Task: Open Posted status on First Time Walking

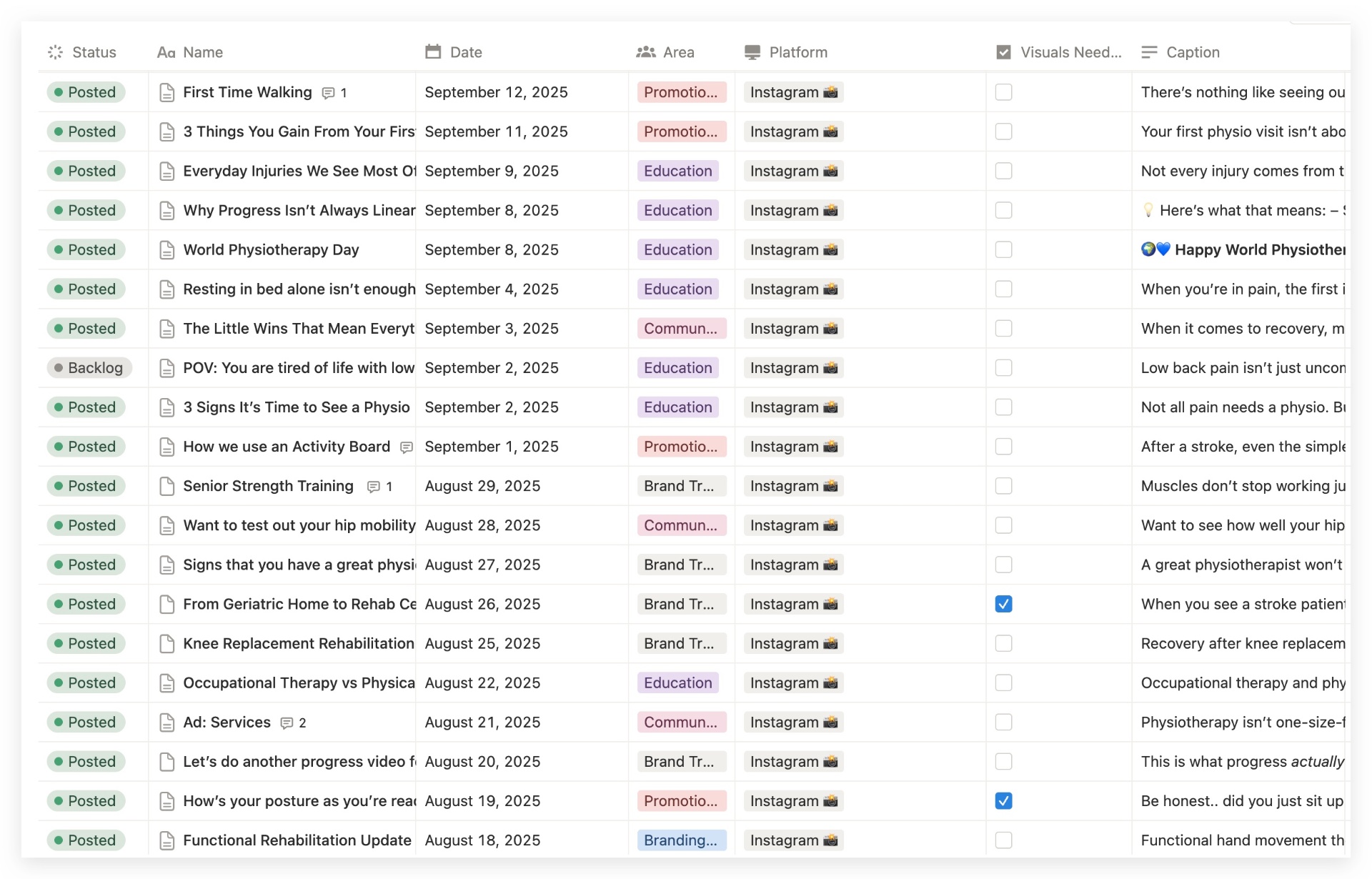Action: (86, 92)
